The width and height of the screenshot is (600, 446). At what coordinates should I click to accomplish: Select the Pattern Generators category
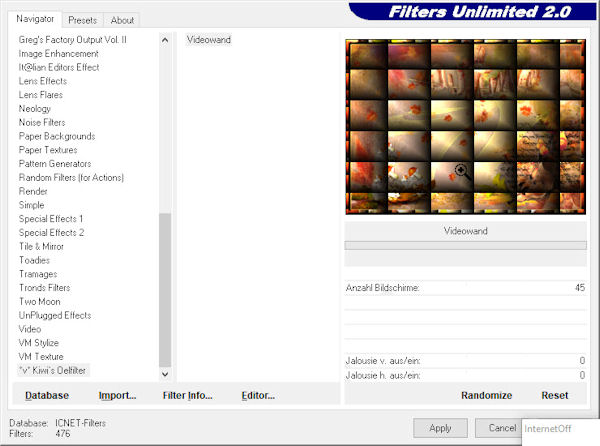click(55, 164)
